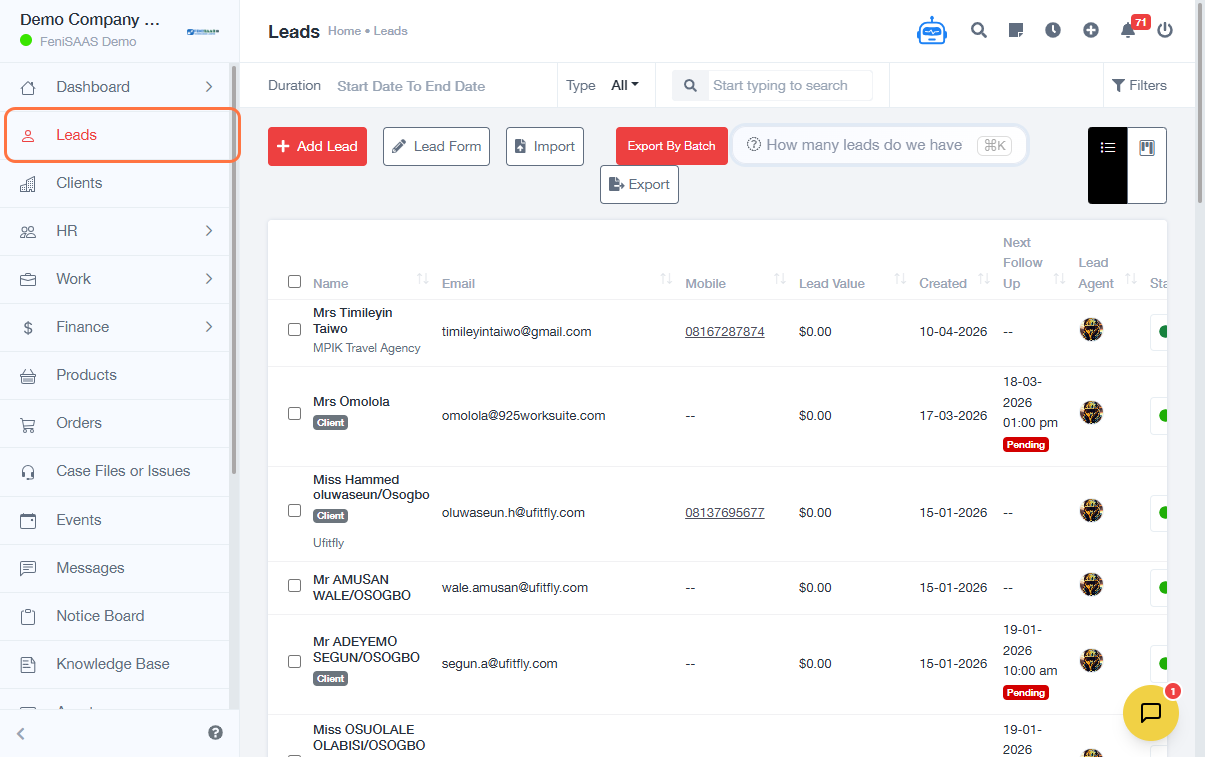Screen dimensions: 1205x757
Task: Open Knowledge Base from sidebar
Action: (x=112, y=664)
